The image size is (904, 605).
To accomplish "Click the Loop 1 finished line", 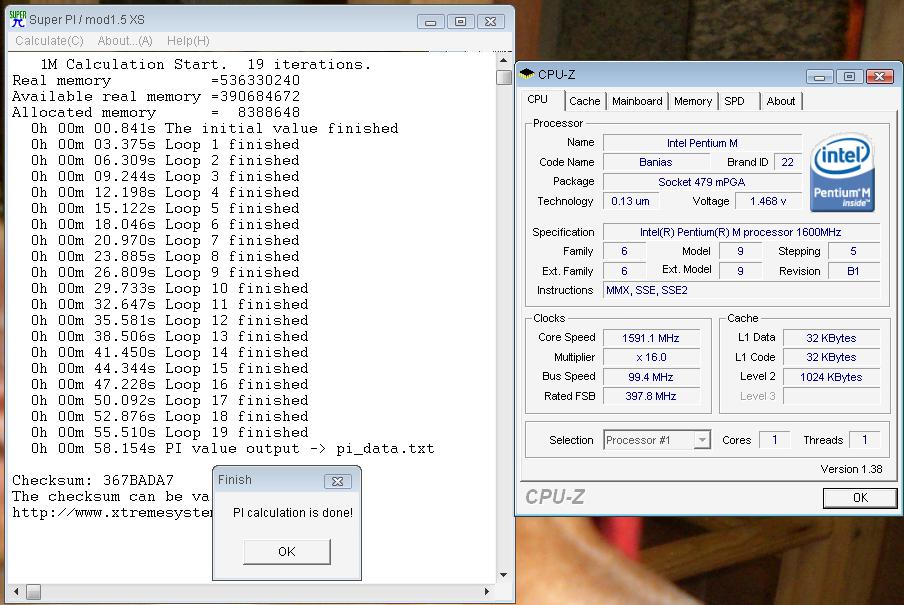I will point(165,144).
